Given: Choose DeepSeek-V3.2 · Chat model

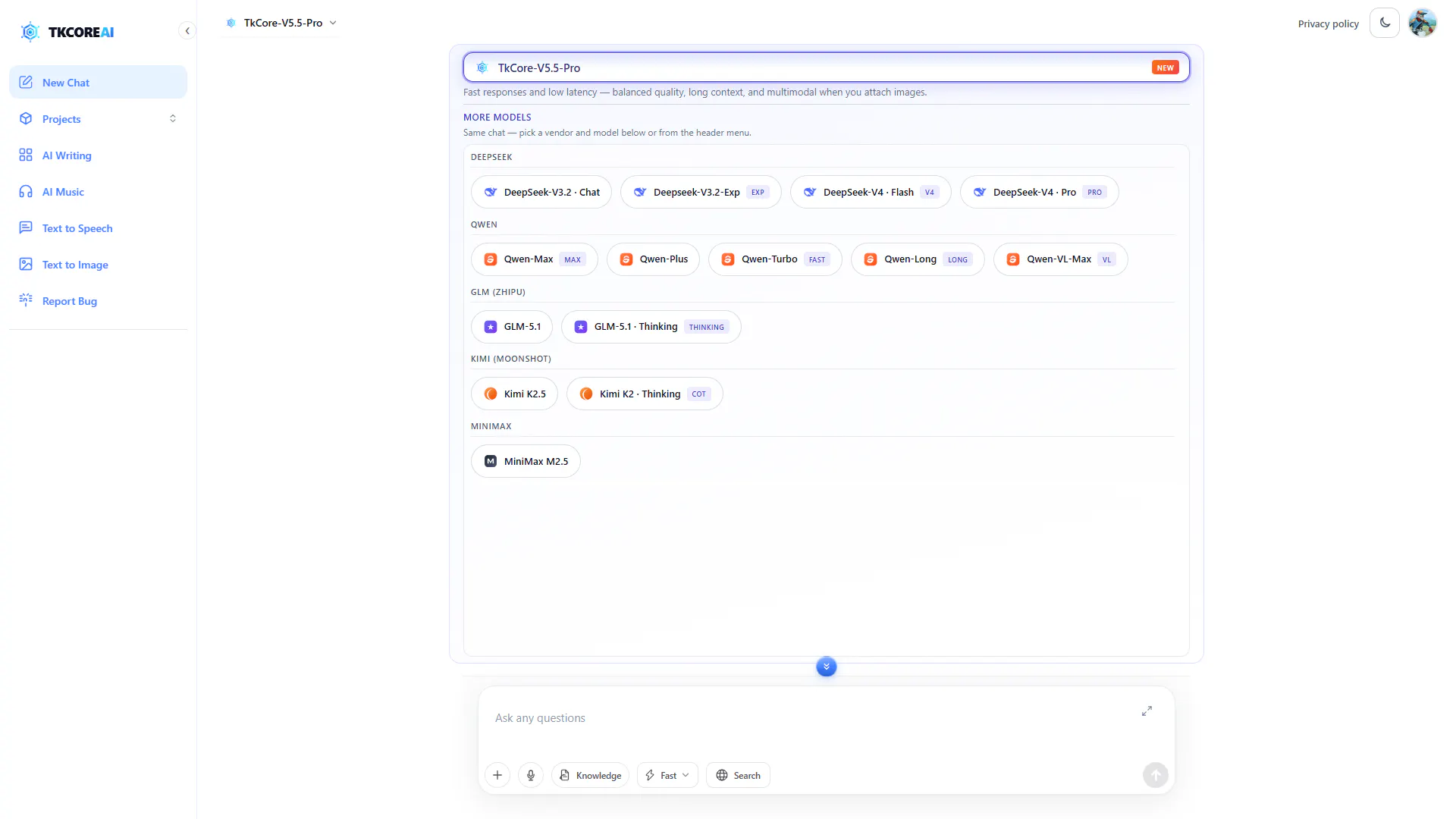Looking at the screenshot, I should (541, 193).
